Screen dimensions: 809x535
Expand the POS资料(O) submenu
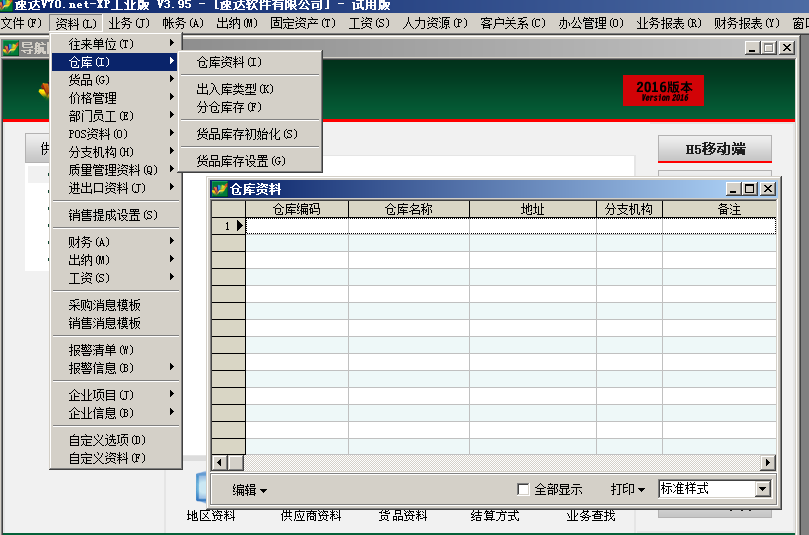pyautogui.click(x=116, y=134)
